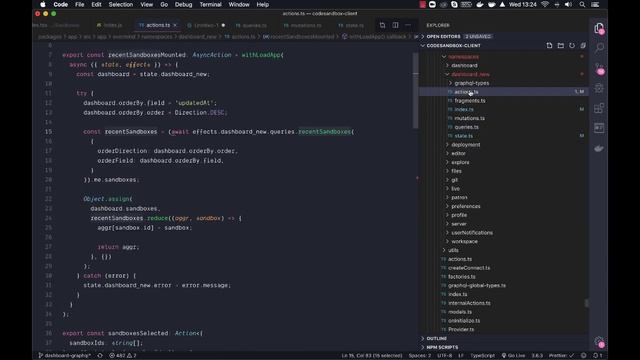Create a new folder in Explorer header
The width and height of the screenshot is (640, 360).
click(560, 46)
